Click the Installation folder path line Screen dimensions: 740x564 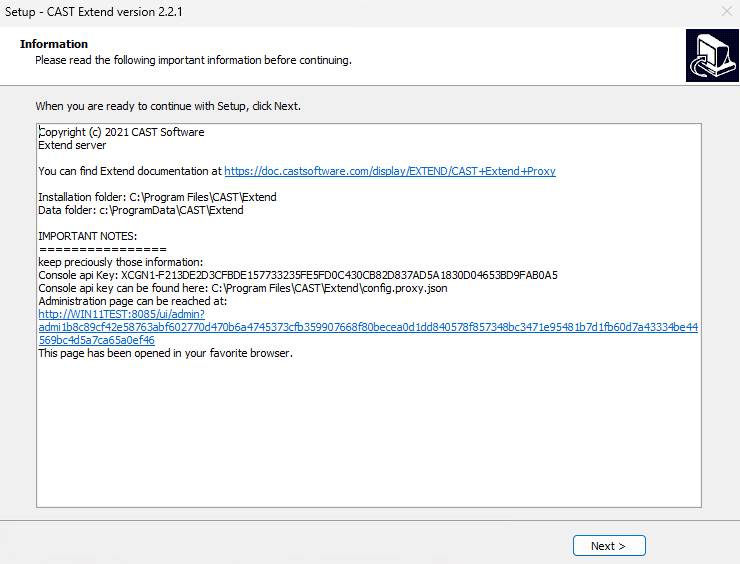coord(157,197)
